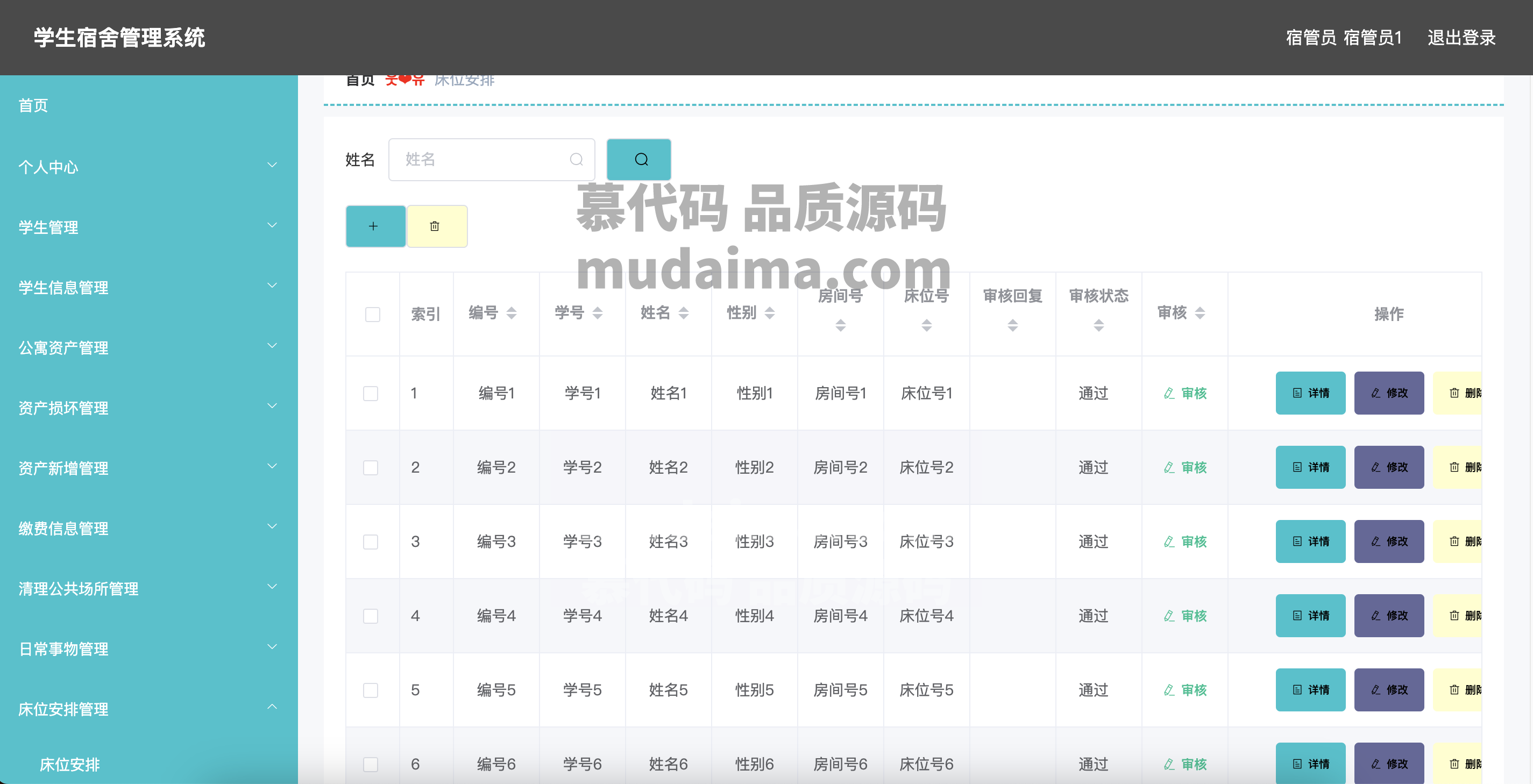Image resolution: width=1533 pixels, height=784 pixels.
Task: Expand 公寓资产管理 menu chevron
Action: 272,346
